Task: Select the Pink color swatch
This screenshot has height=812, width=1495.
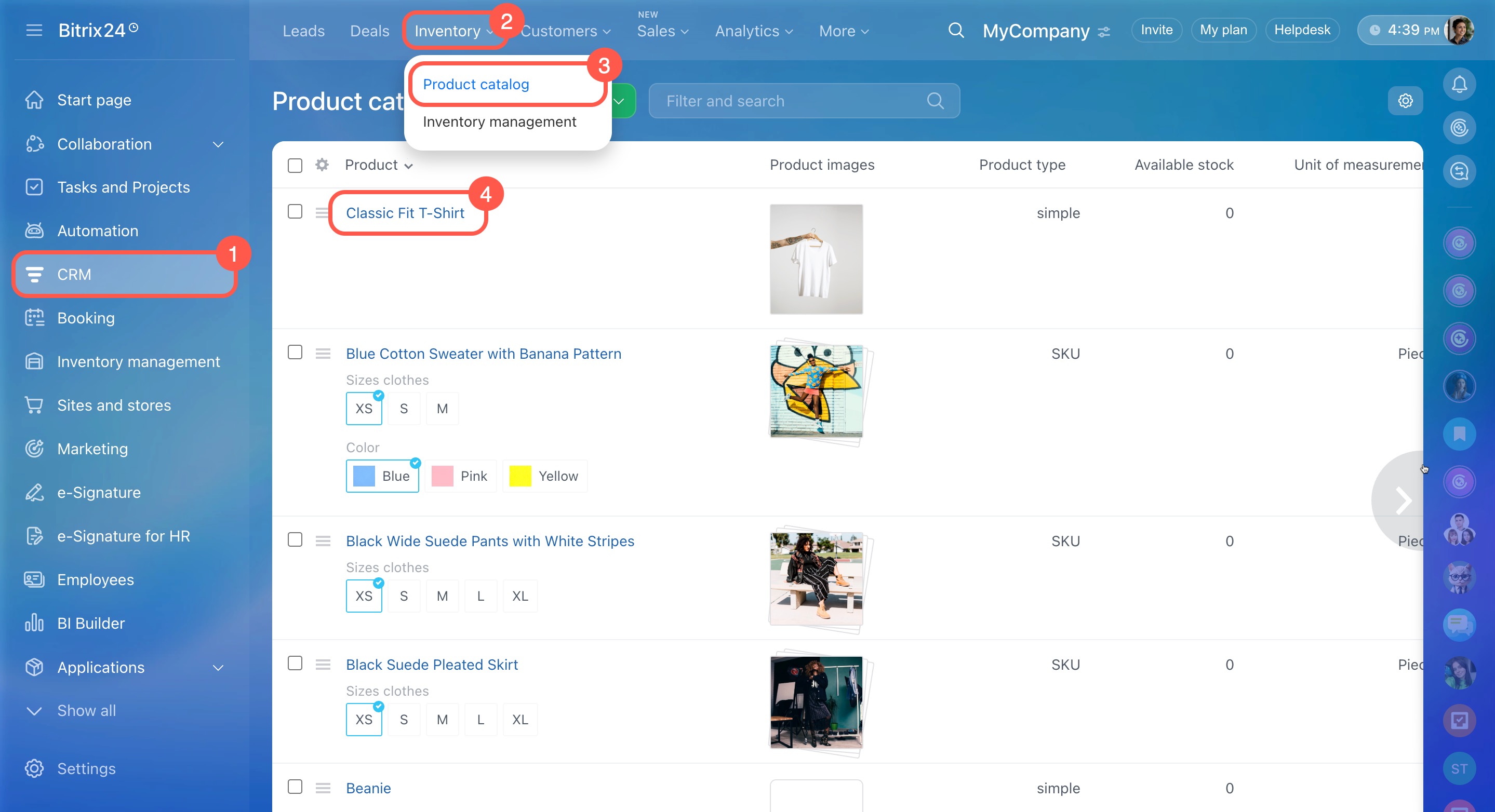Action: (461, 476)
